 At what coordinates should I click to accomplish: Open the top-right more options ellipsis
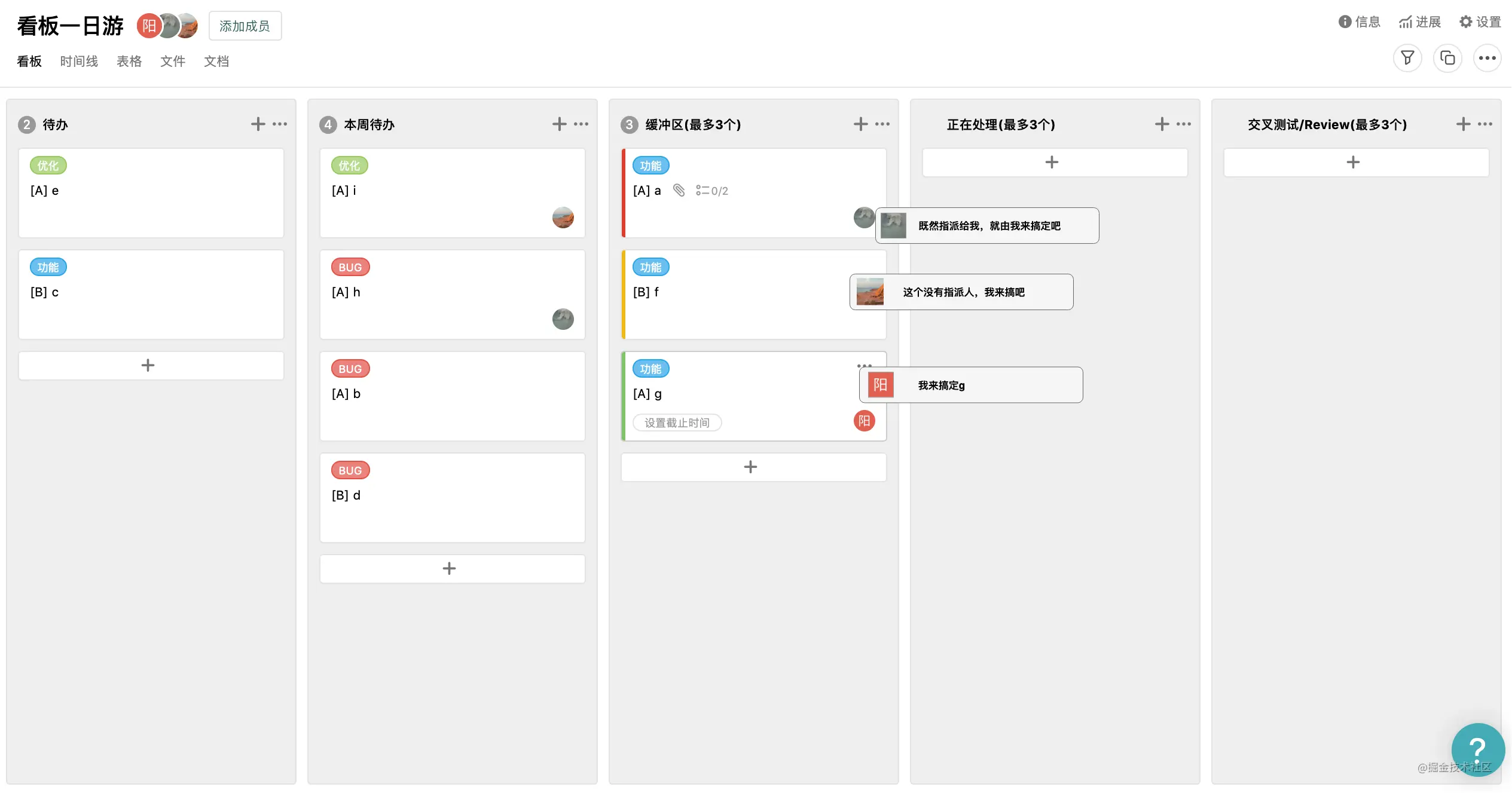(x=1487, y=58)
